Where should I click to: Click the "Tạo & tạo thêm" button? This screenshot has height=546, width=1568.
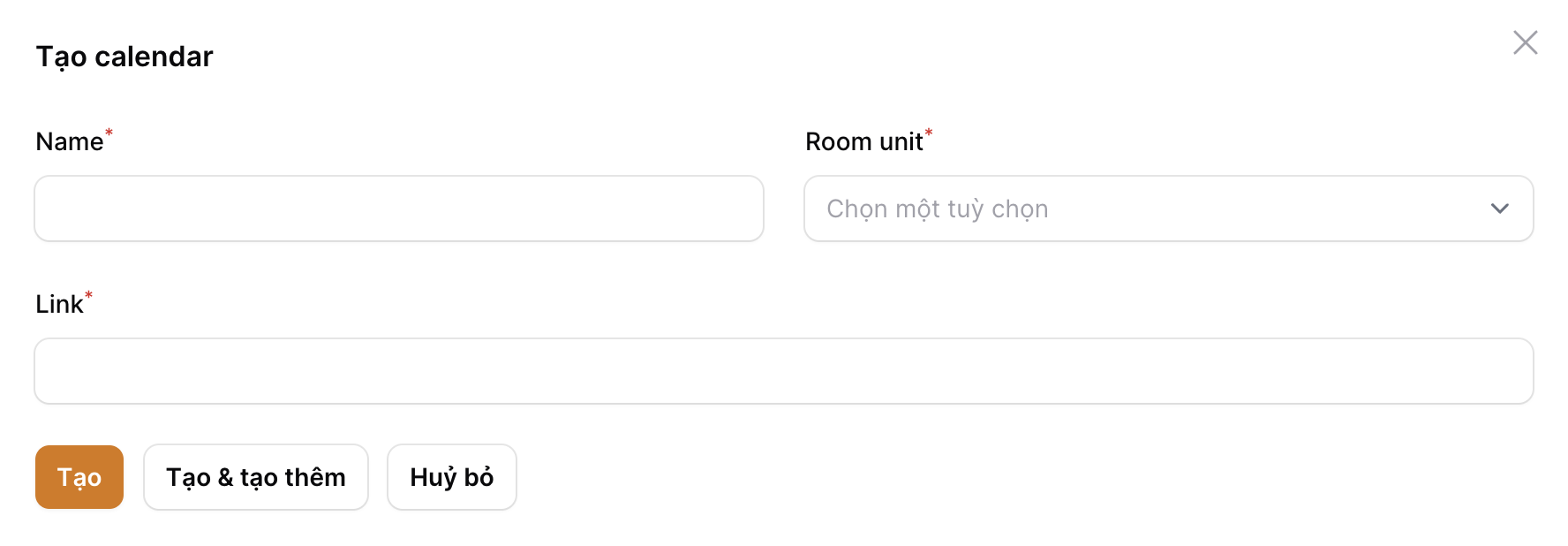[256, 477]
